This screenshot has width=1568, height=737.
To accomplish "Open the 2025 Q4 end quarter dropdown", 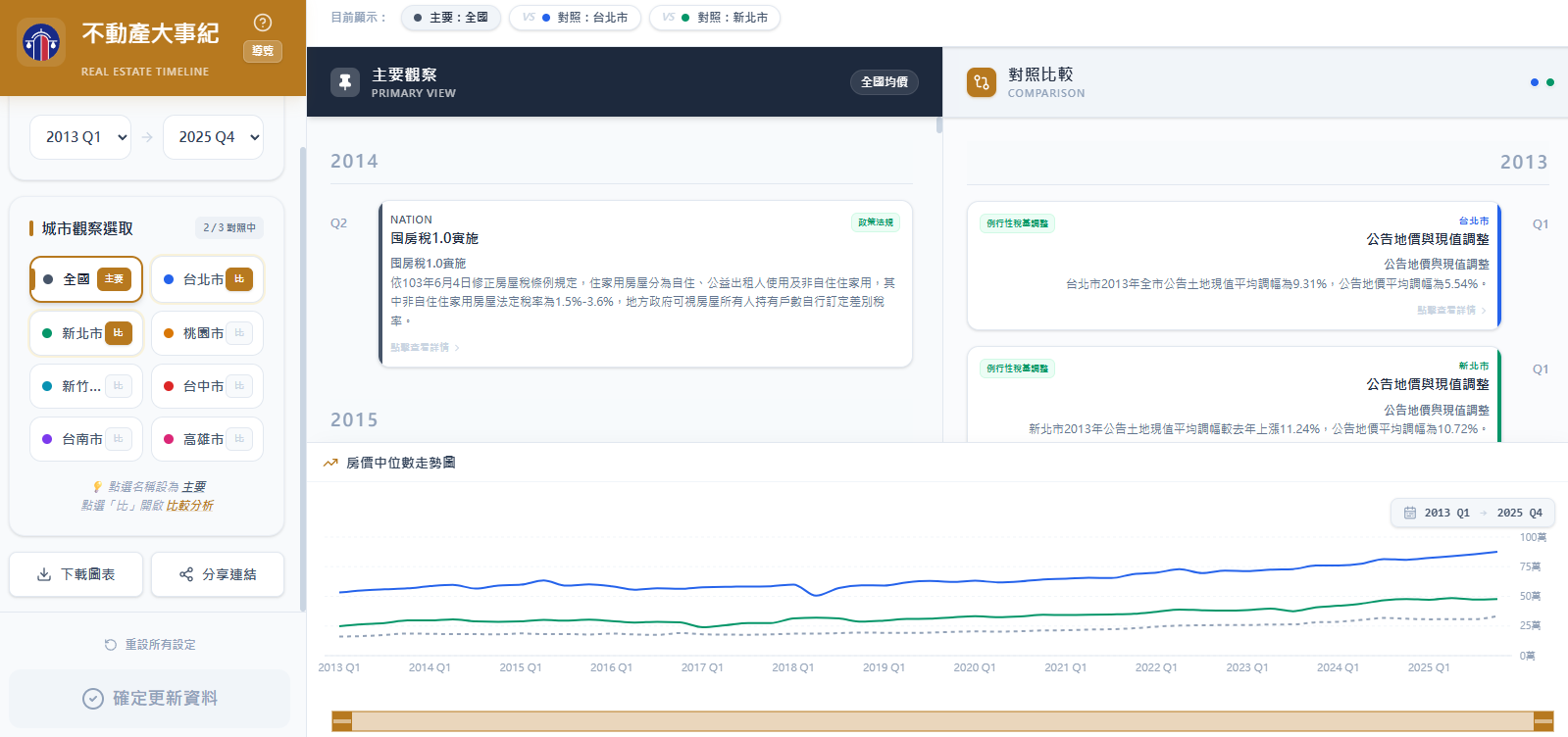I will tap(213, 137).
